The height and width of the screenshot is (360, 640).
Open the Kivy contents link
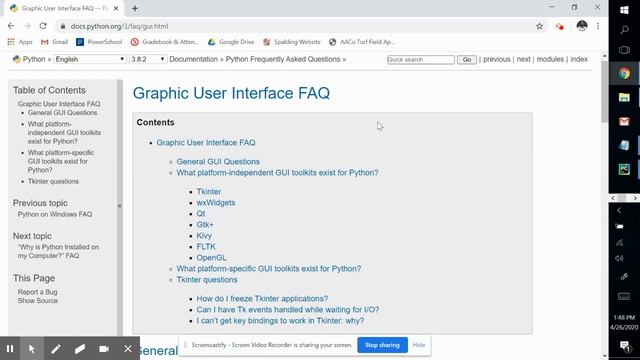click(204, 236)
